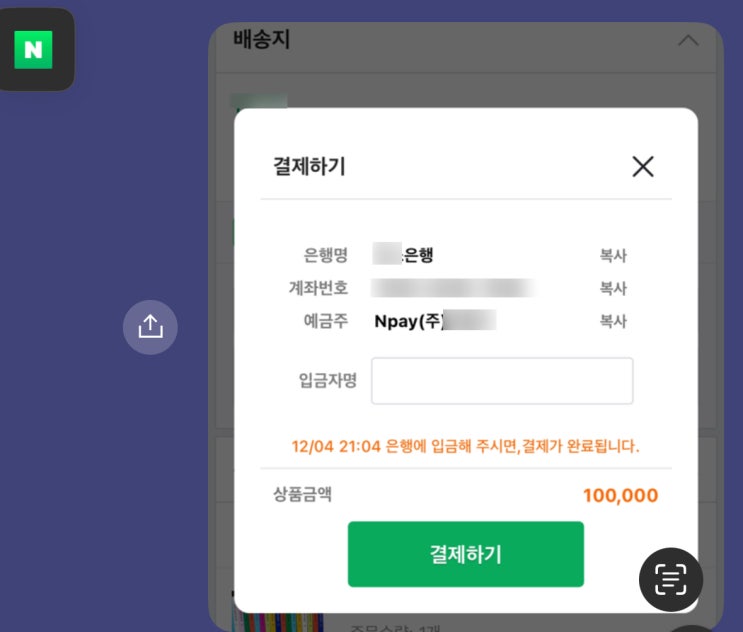The height and width of the screenshot is (632, 743).
Task: Close the 결제하기 dialog with X
Action: click(643, 167)
